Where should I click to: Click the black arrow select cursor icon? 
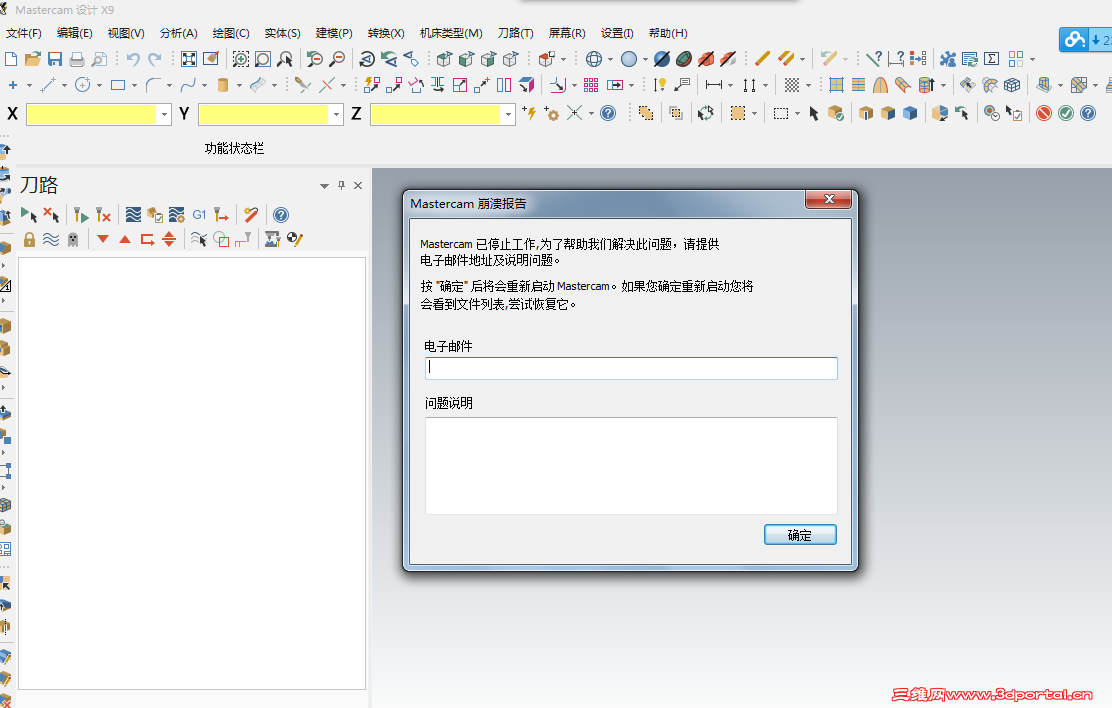(814, 113)
